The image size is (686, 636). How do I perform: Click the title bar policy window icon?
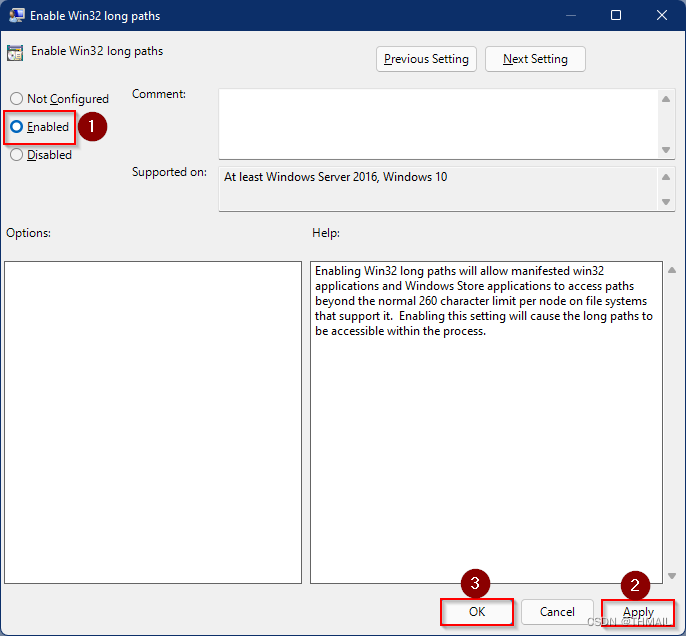[x=17, y=15]
